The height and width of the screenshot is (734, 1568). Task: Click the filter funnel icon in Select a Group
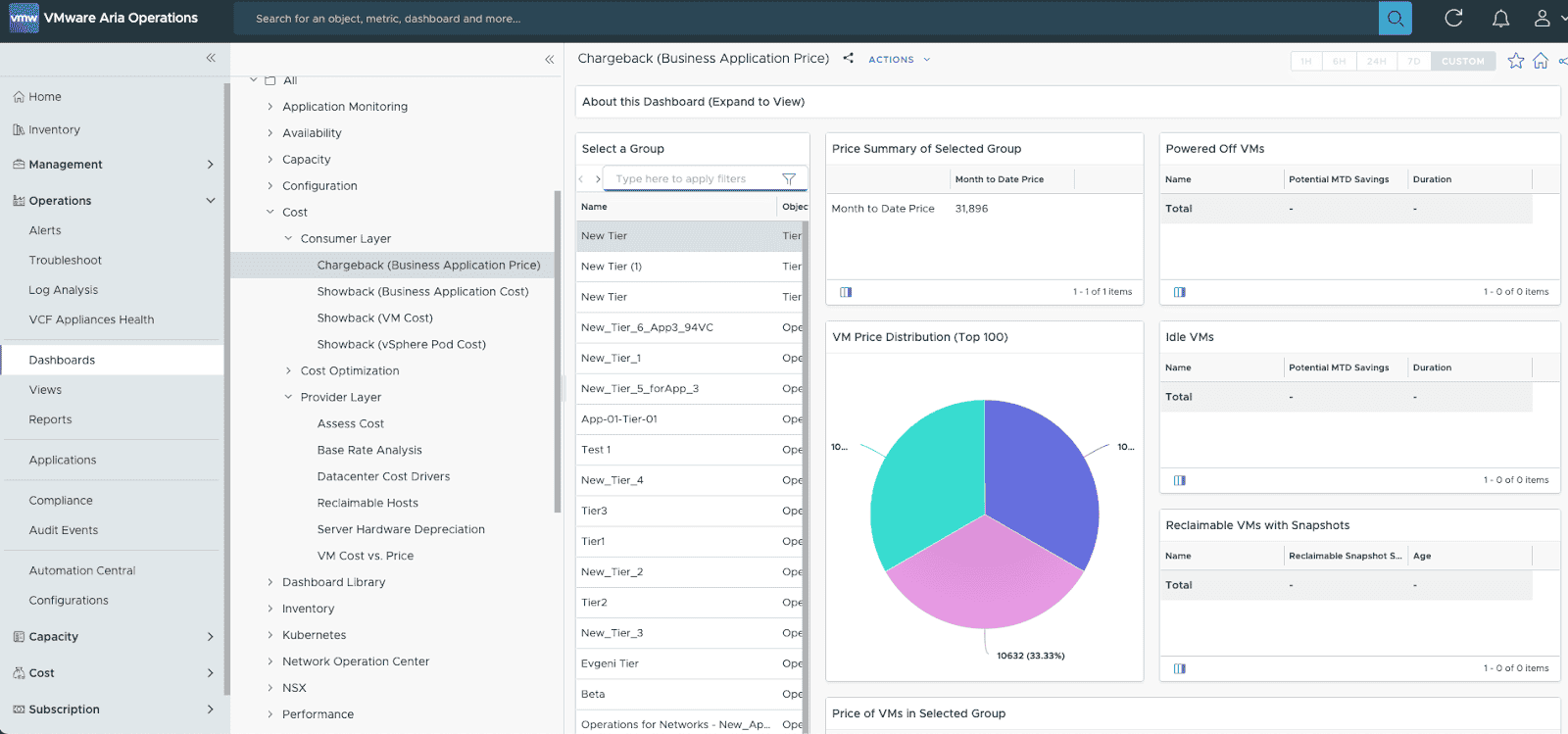click(x=788, y=179)
